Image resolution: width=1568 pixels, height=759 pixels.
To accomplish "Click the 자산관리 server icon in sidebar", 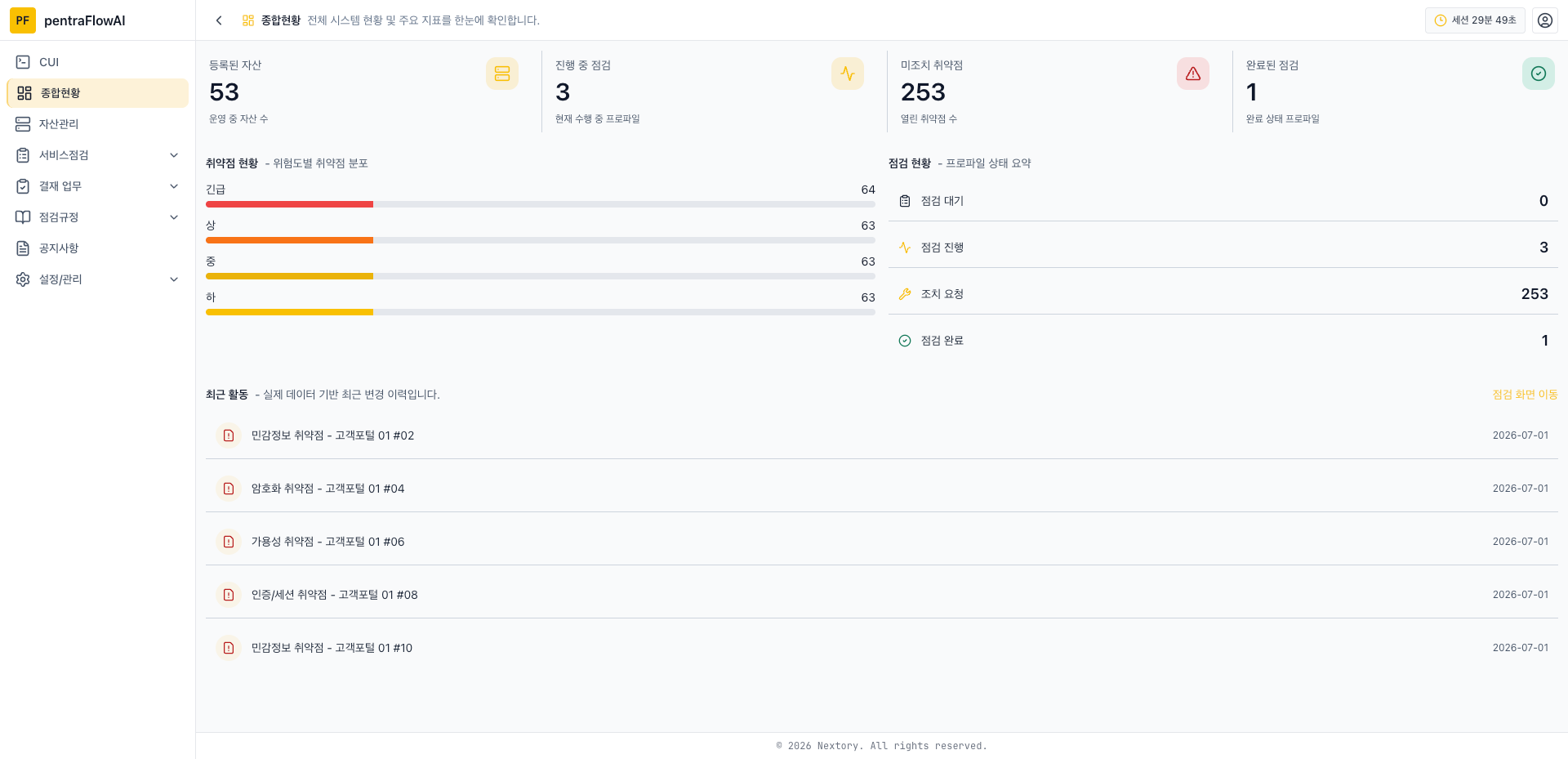I will coord(23,124).
